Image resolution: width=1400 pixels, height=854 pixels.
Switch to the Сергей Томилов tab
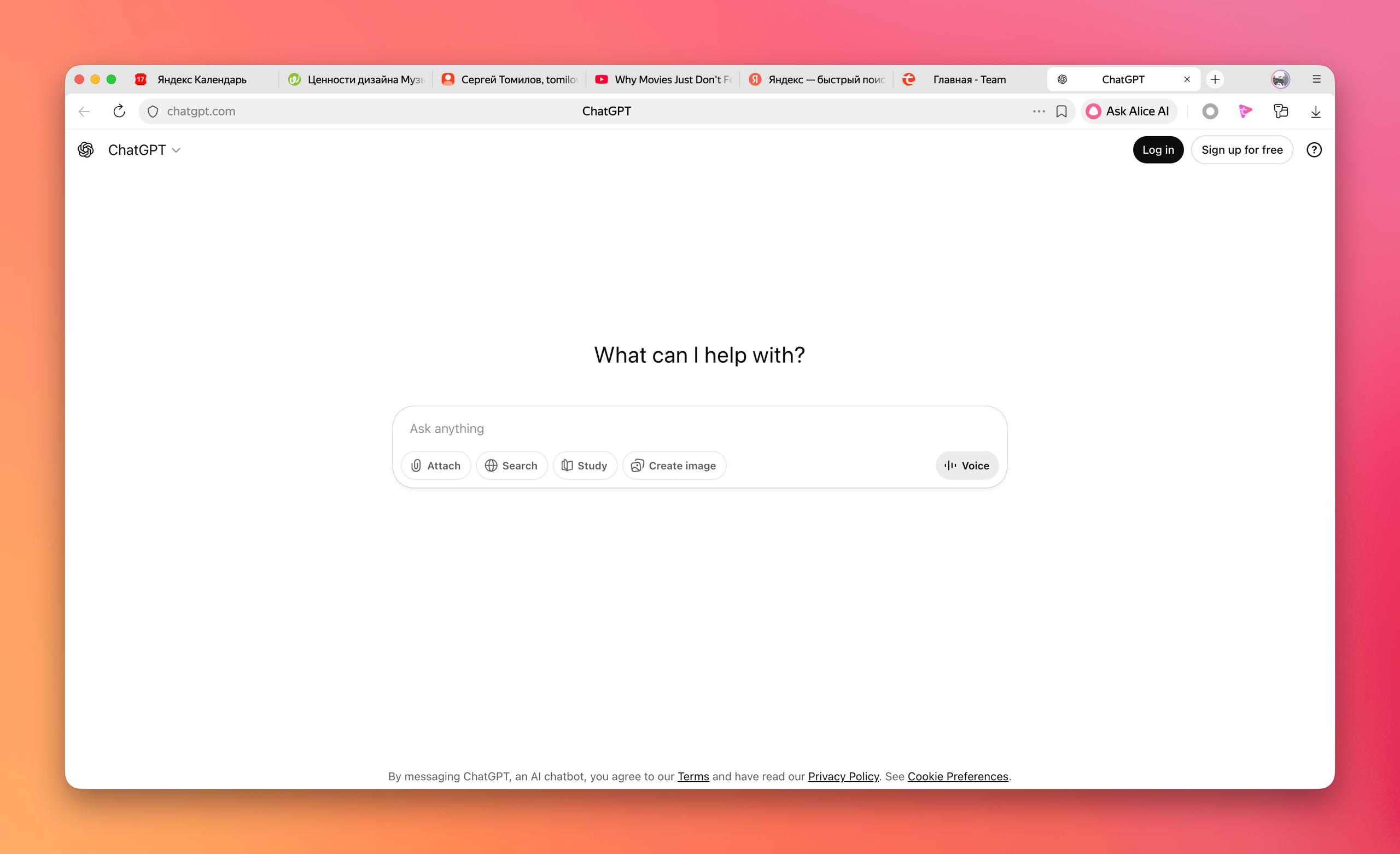click(510, 79)
